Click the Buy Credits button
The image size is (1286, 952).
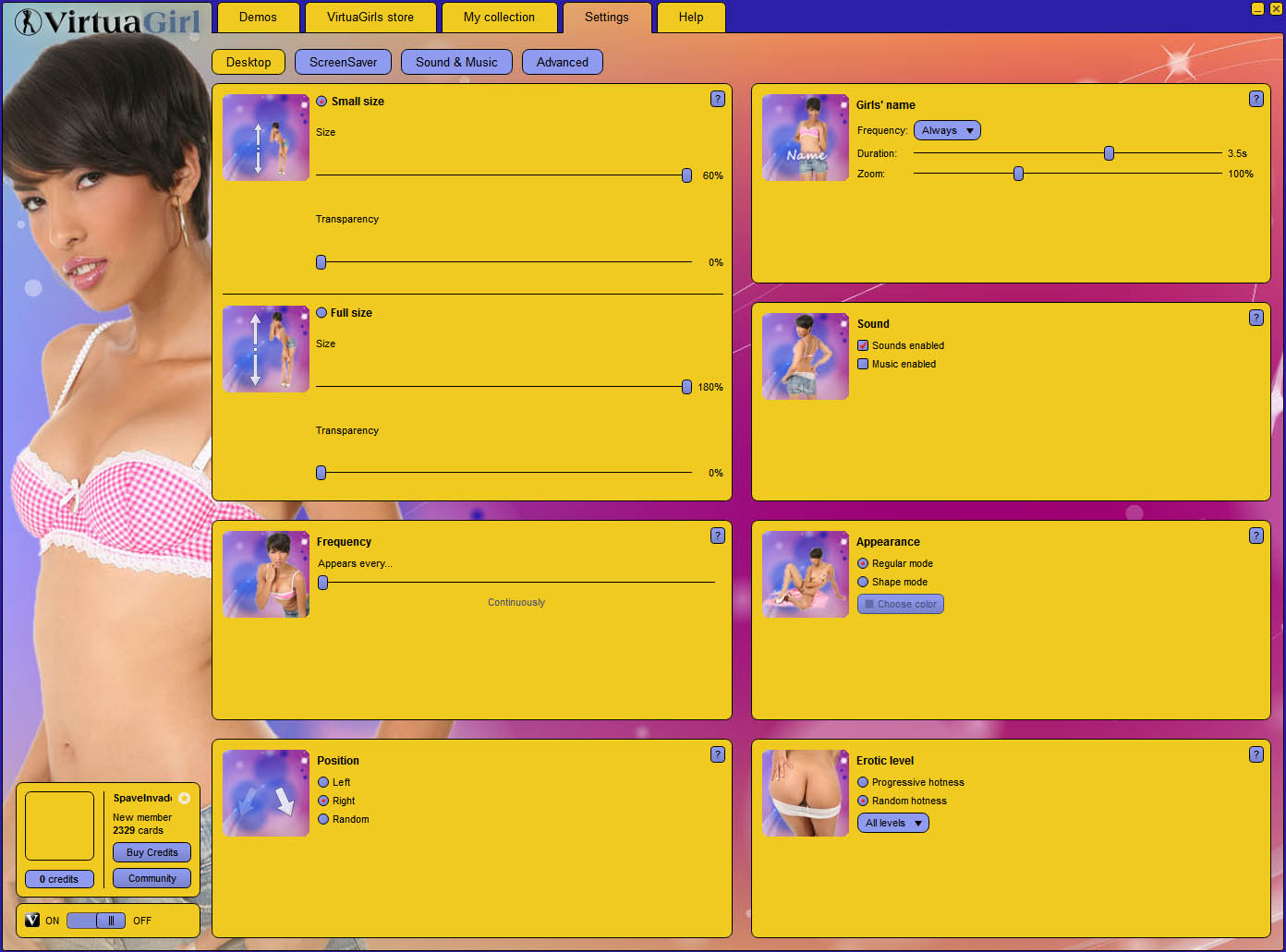tap(152, 852)
